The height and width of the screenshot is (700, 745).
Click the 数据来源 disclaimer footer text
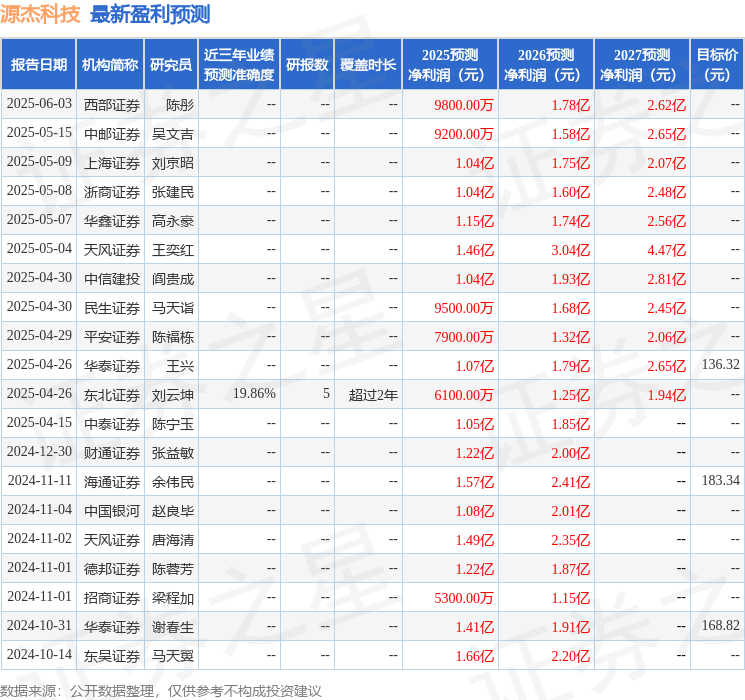(161, 690)
